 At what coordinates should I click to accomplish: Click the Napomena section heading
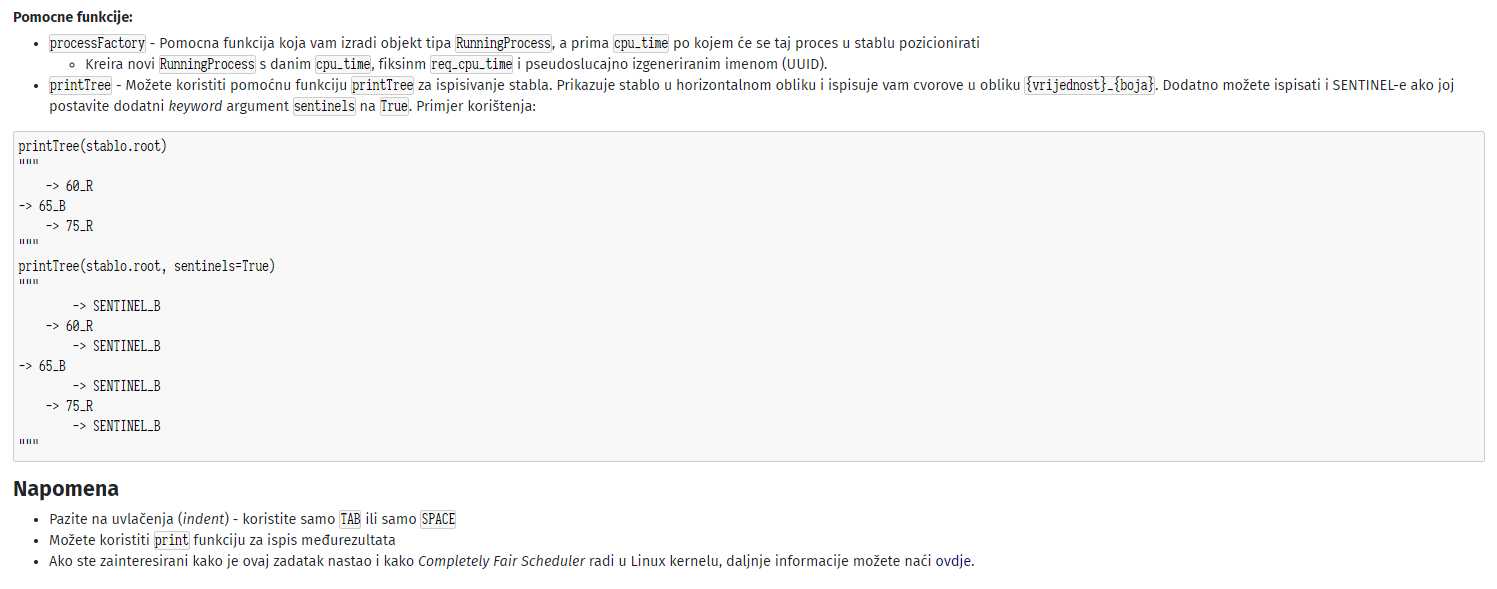(x=66, y=489)
